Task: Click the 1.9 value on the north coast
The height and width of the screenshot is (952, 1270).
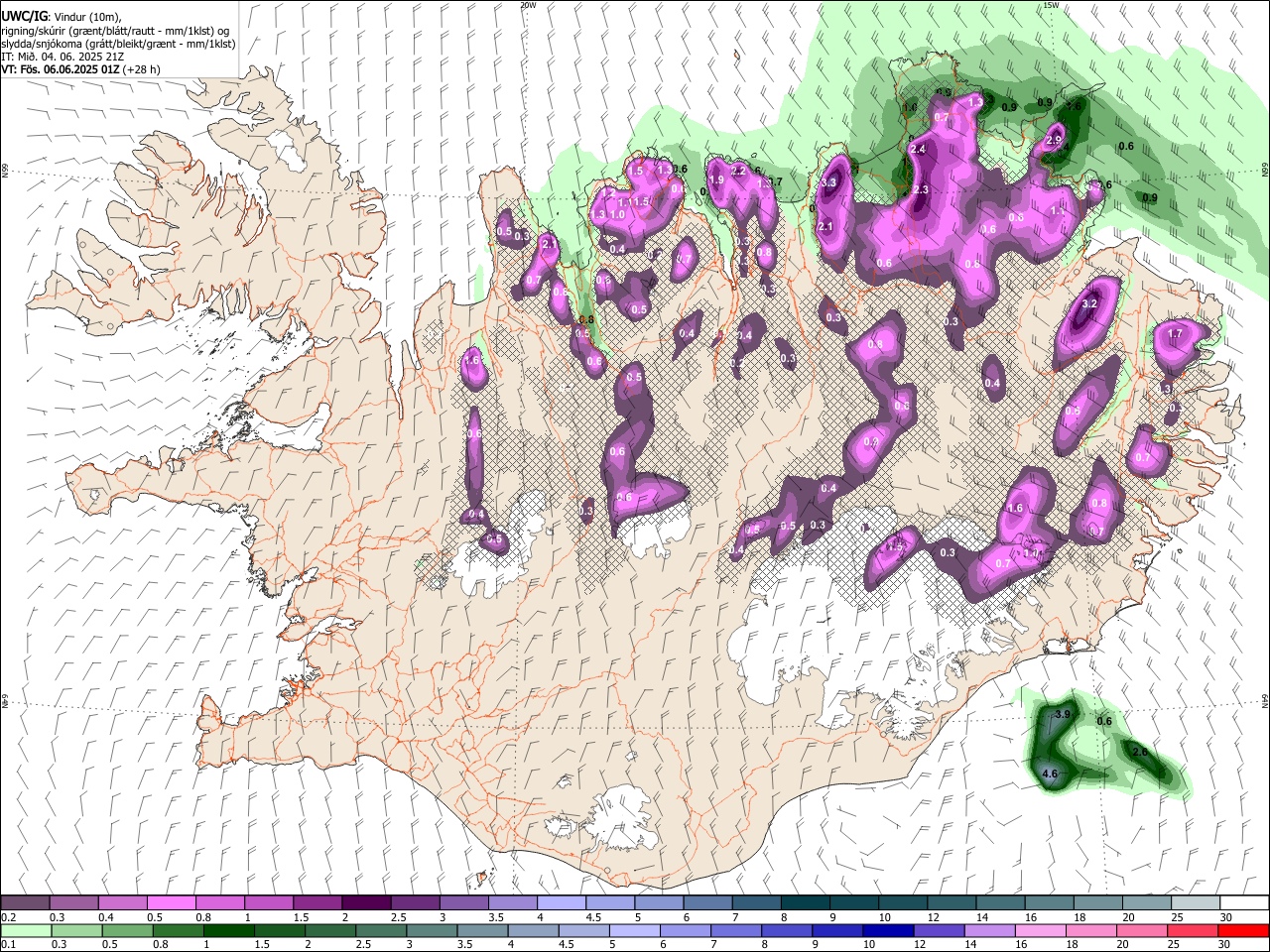Action: (x=716, y=180)
